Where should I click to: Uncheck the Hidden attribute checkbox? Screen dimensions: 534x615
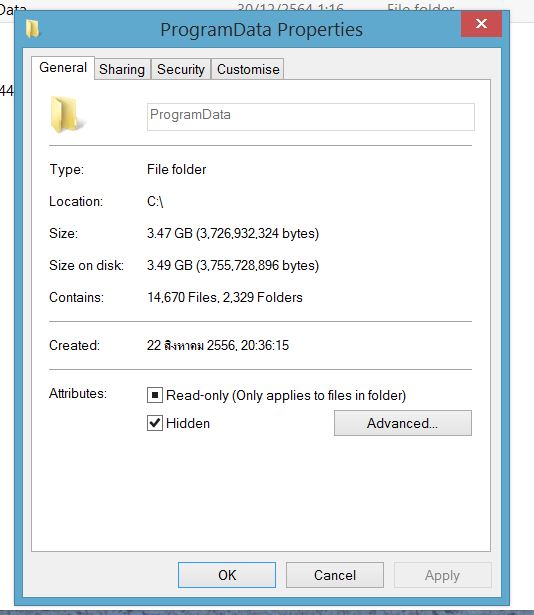pos(155,423)
